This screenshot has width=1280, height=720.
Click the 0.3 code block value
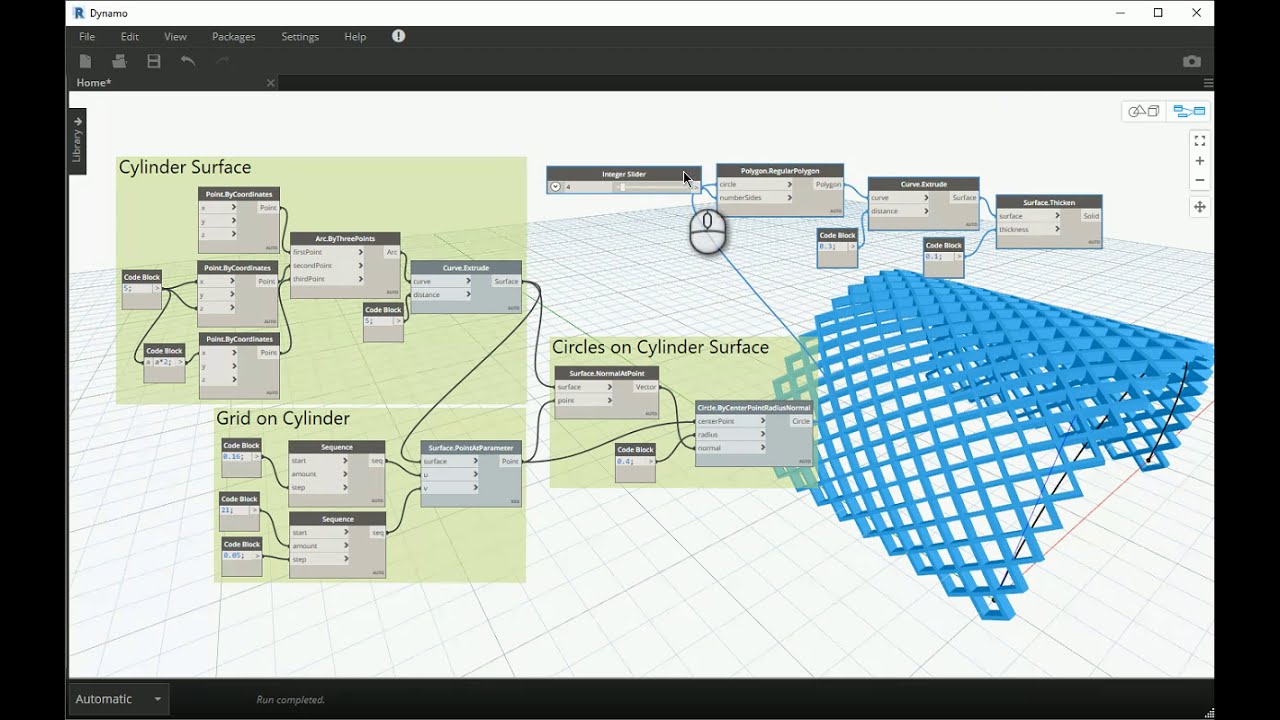pyautogui.click(x=827, y=246)
